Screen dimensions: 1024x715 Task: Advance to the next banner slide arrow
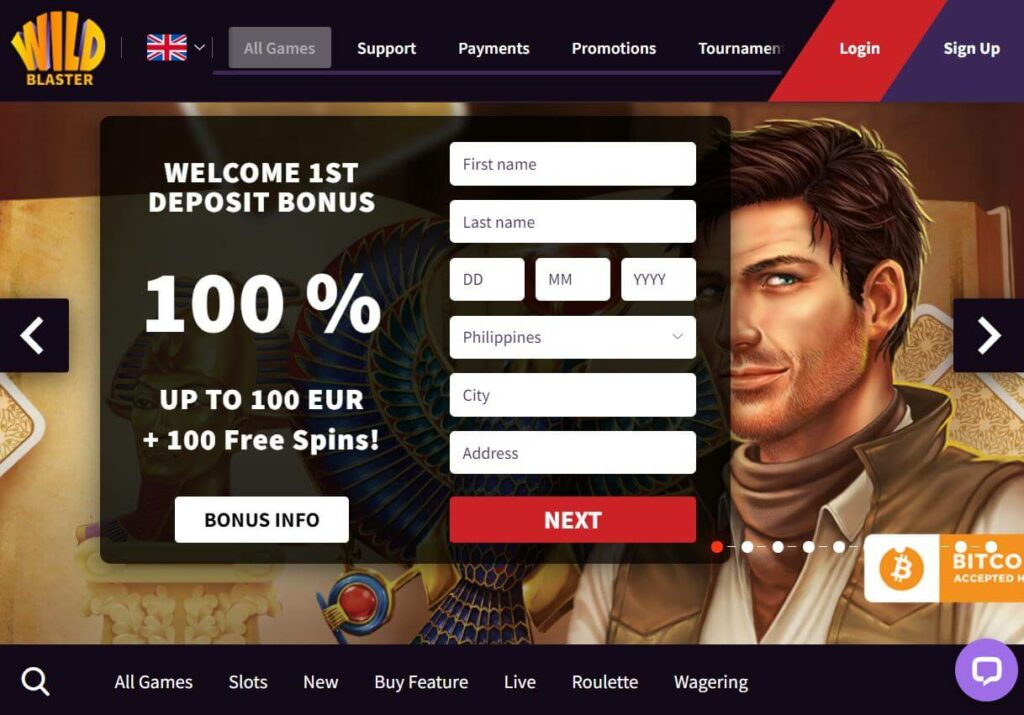pos(989,335)
